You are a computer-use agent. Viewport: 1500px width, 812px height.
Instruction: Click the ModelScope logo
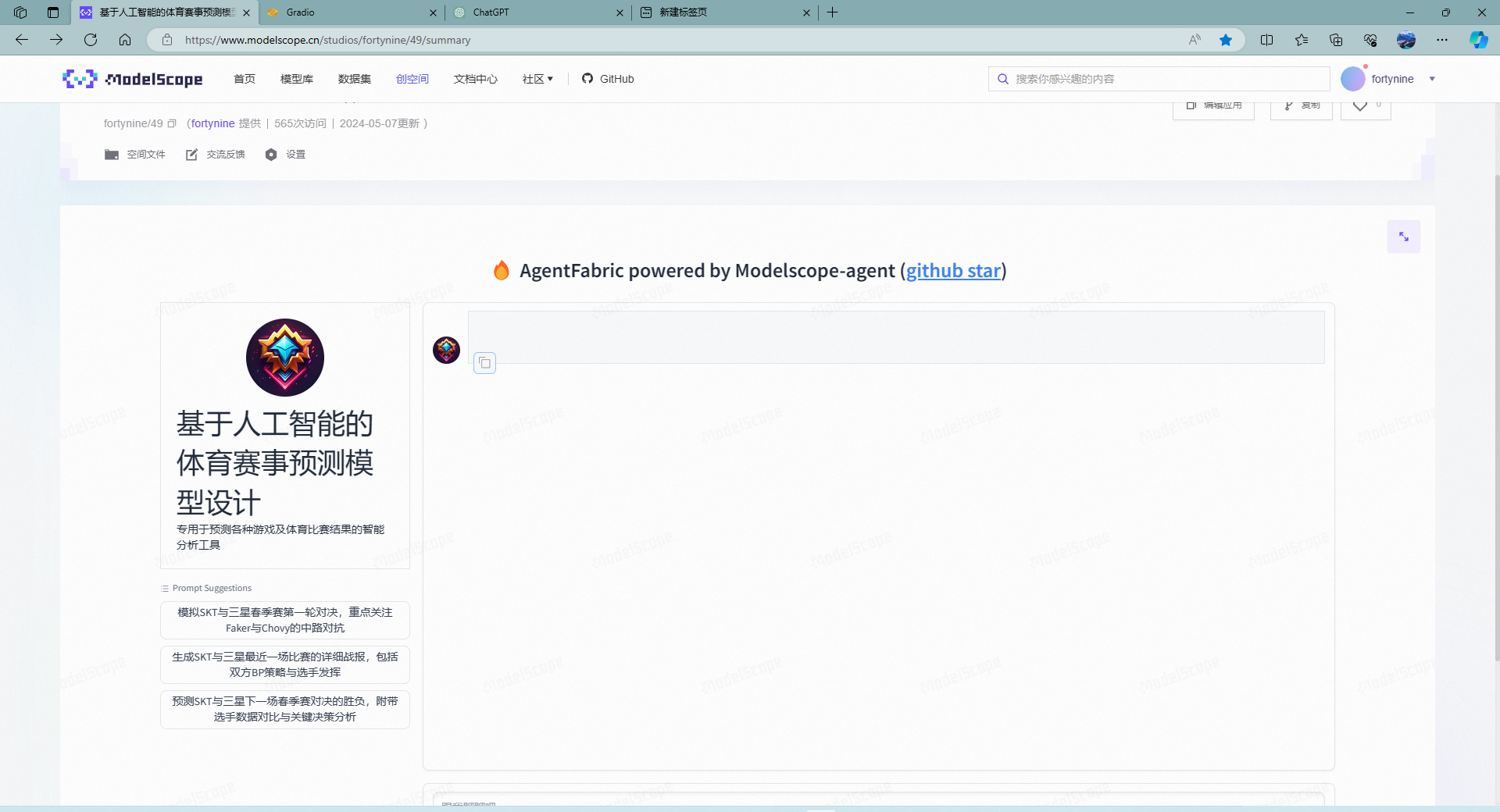pyautogui.click(x=133, y=79)
